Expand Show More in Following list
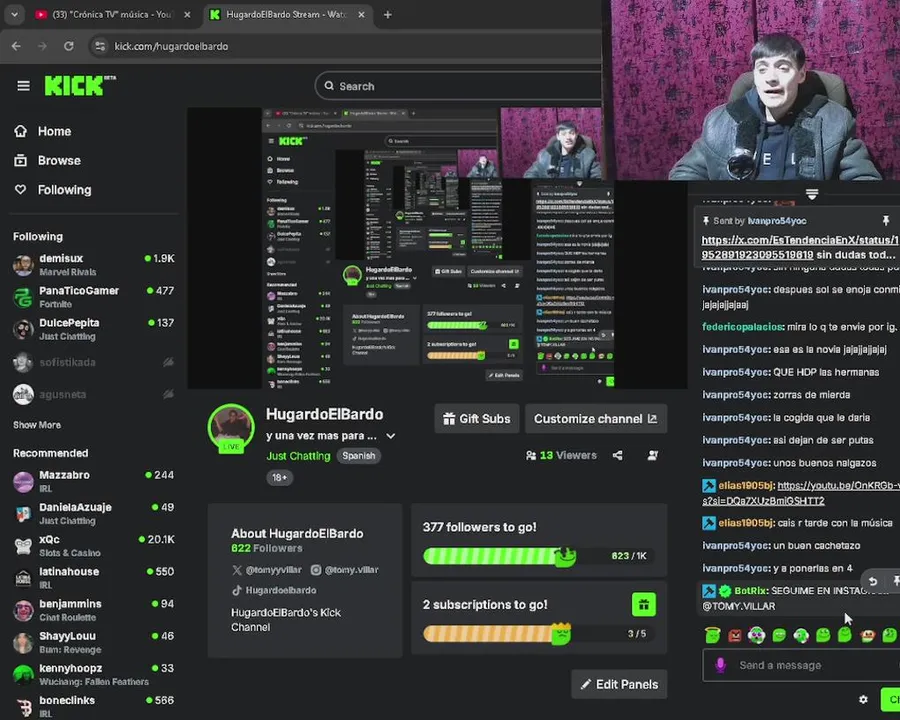Image resolution: width=900 pixels, height=720 pixels. 37,425
